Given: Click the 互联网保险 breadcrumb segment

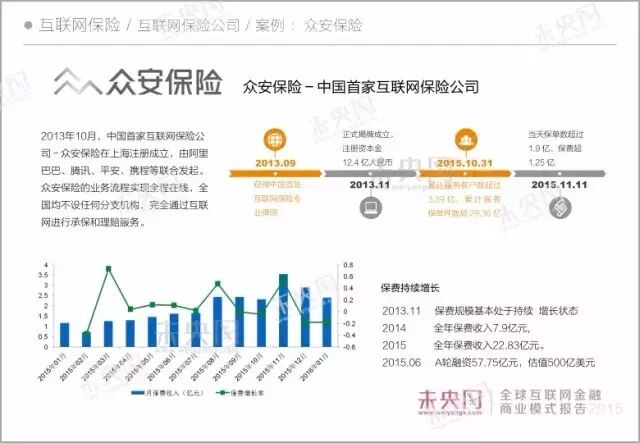Looking at the screenshot, I should pos(80,25).
